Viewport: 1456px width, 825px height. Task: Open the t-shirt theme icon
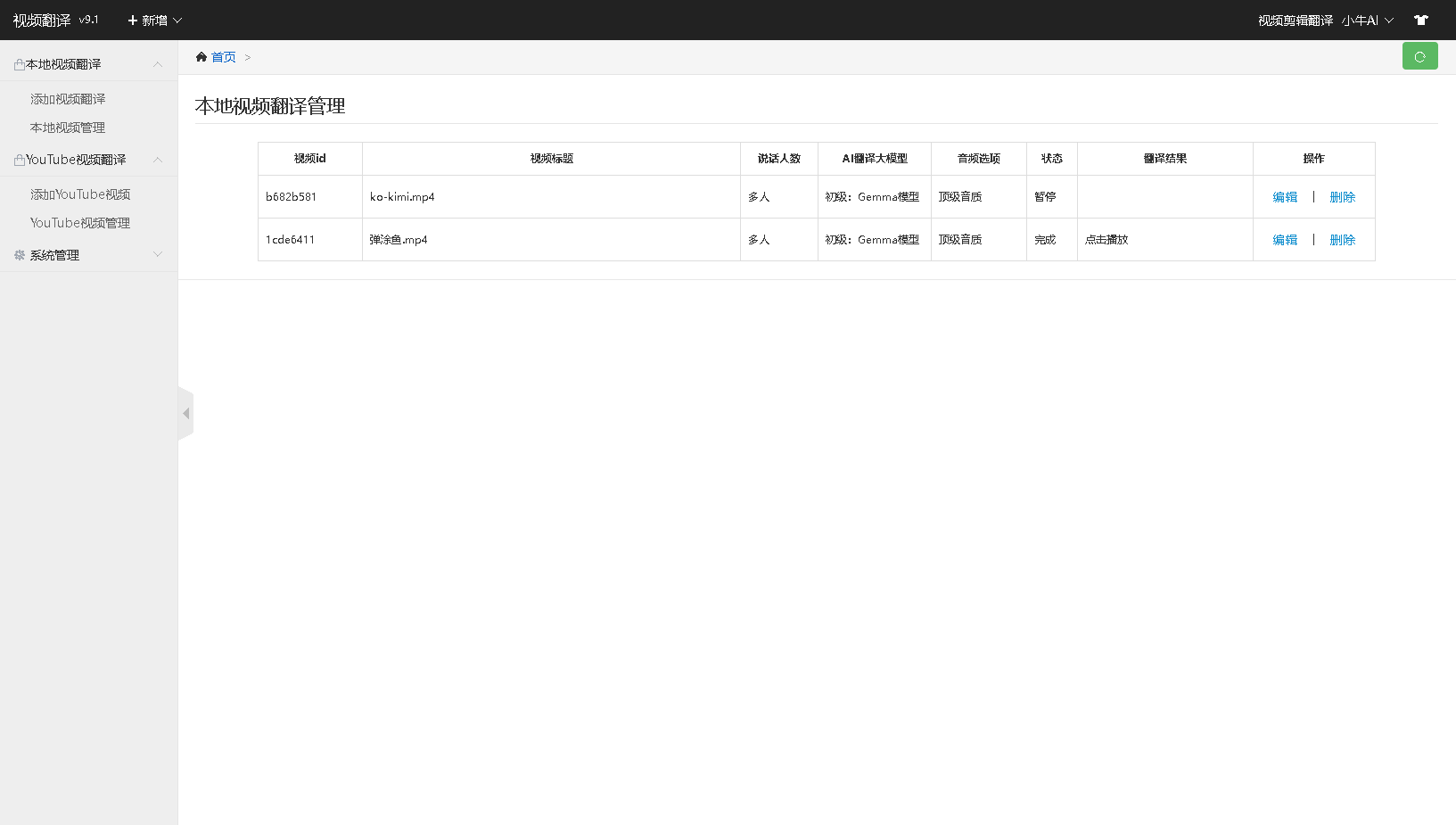pos(1421,20)
